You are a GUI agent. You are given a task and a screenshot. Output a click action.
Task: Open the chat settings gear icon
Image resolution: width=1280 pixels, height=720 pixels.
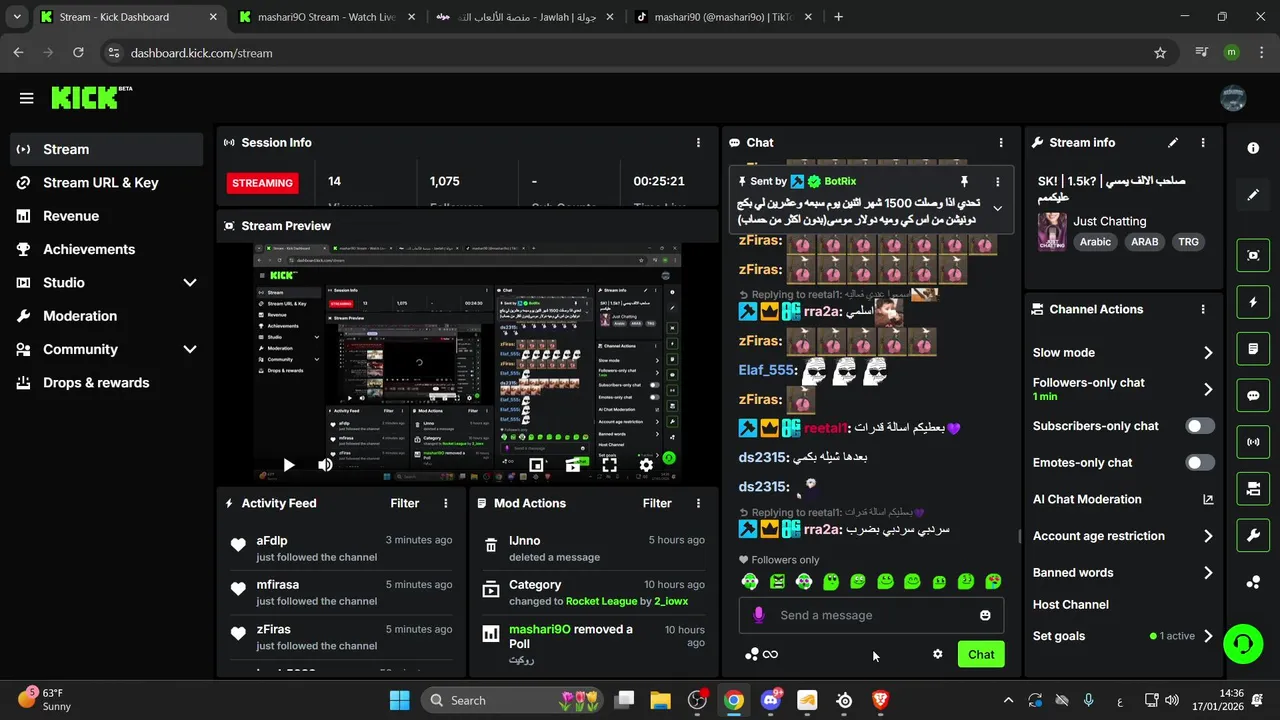click(x=937, y=654)
